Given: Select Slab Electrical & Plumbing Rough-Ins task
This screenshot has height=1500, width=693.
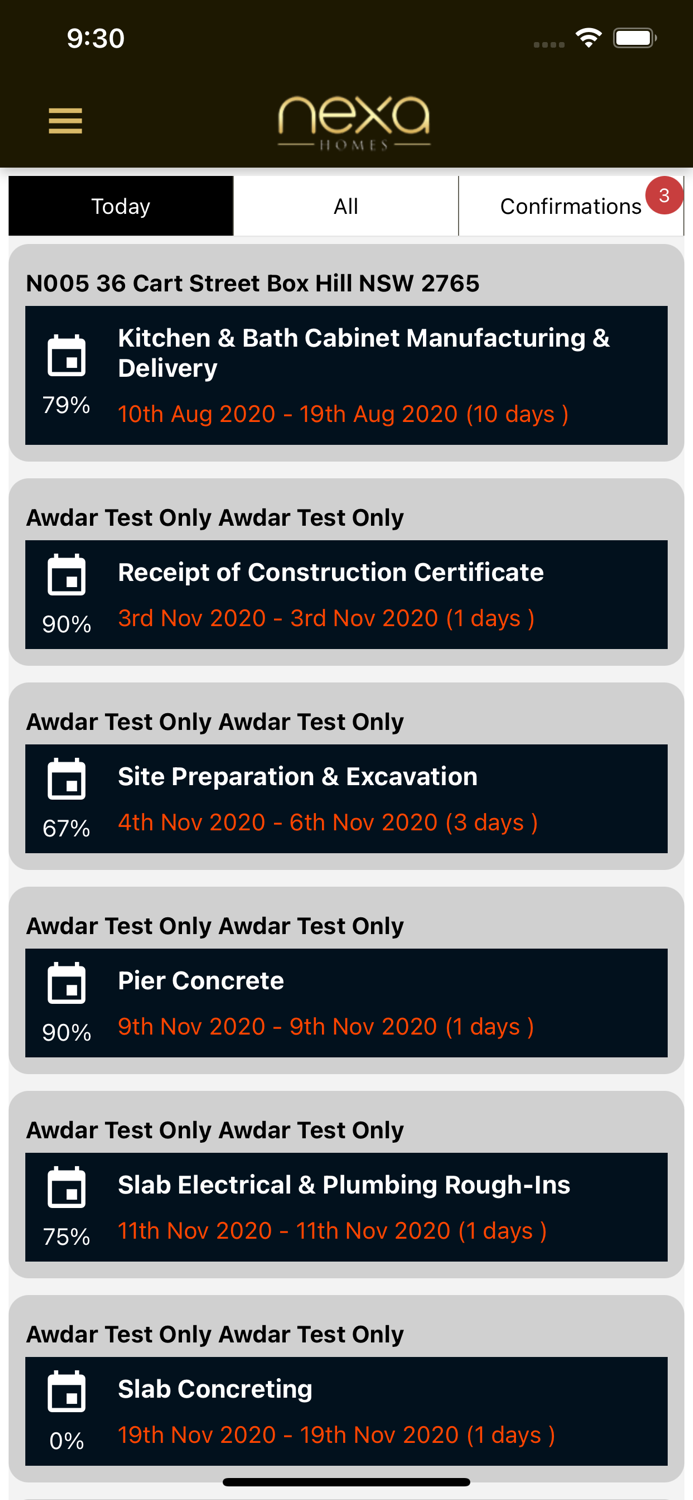Looking at the screenshot, I should click(344, 1185).
